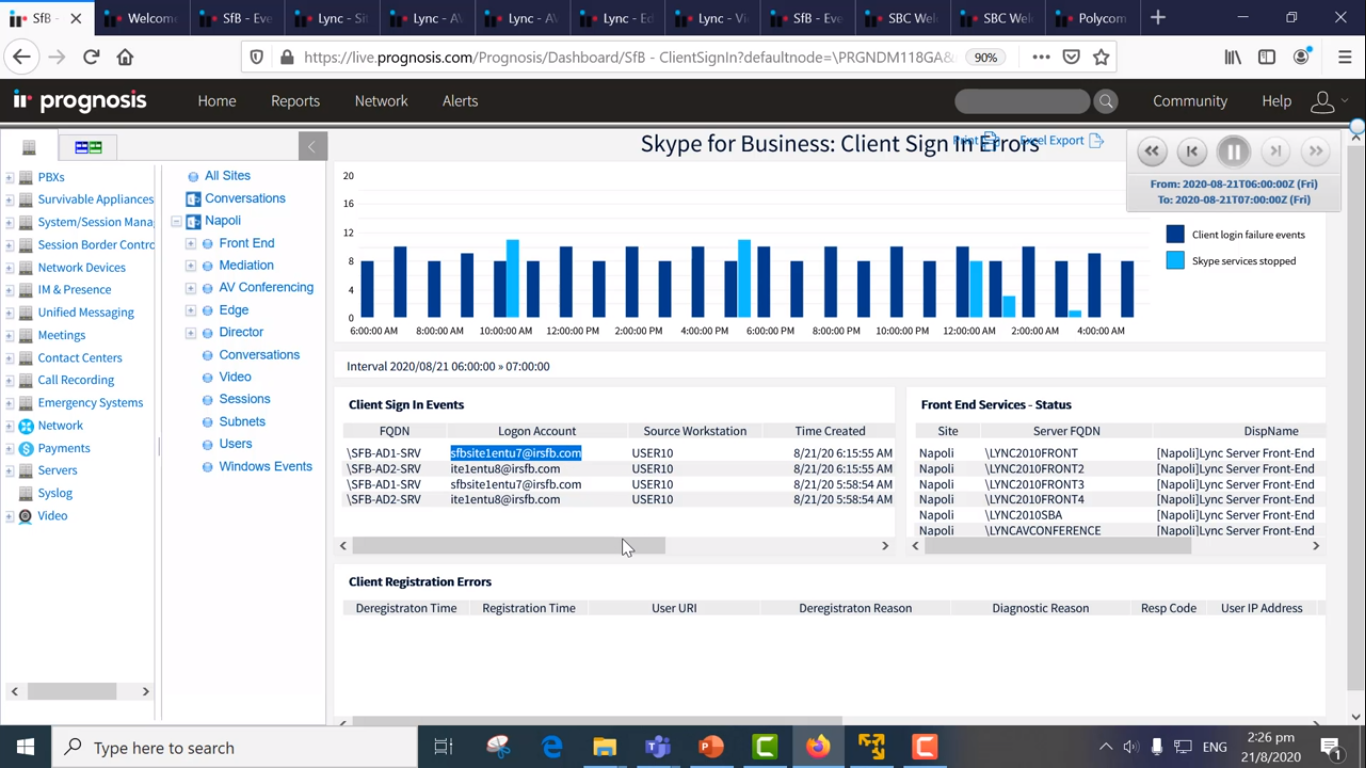Open the page actions ellipsis menu

pos(1041,57)
